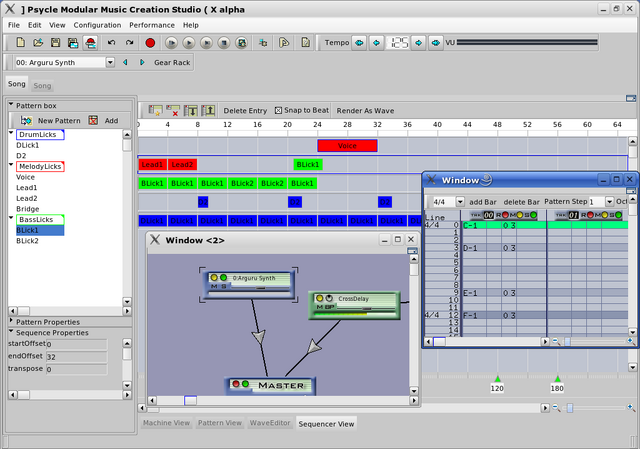Open the 00: Arguru Synth machine dropdown

pos(110,62)
